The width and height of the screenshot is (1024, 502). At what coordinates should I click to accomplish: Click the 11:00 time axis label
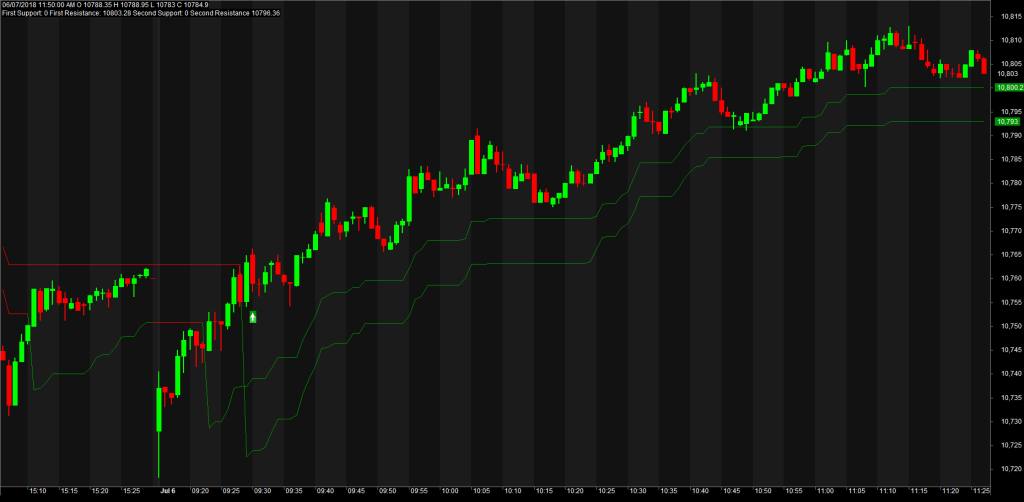coord(825,490)
